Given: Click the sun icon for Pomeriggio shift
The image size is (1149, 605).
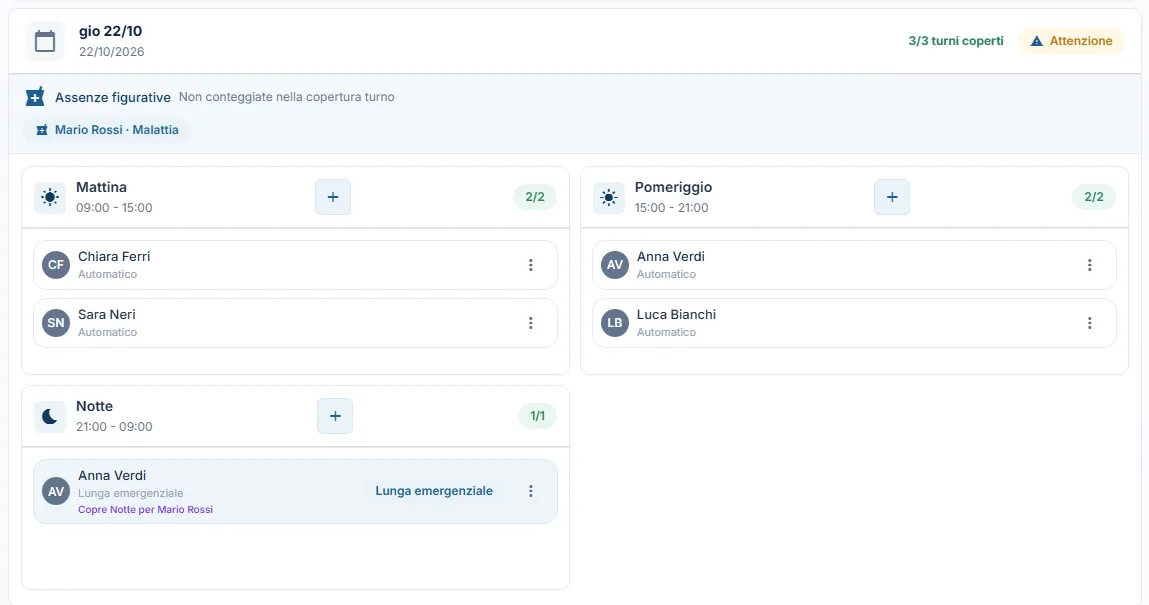Looking at the screenshot, I should click(x=609, y=197).
